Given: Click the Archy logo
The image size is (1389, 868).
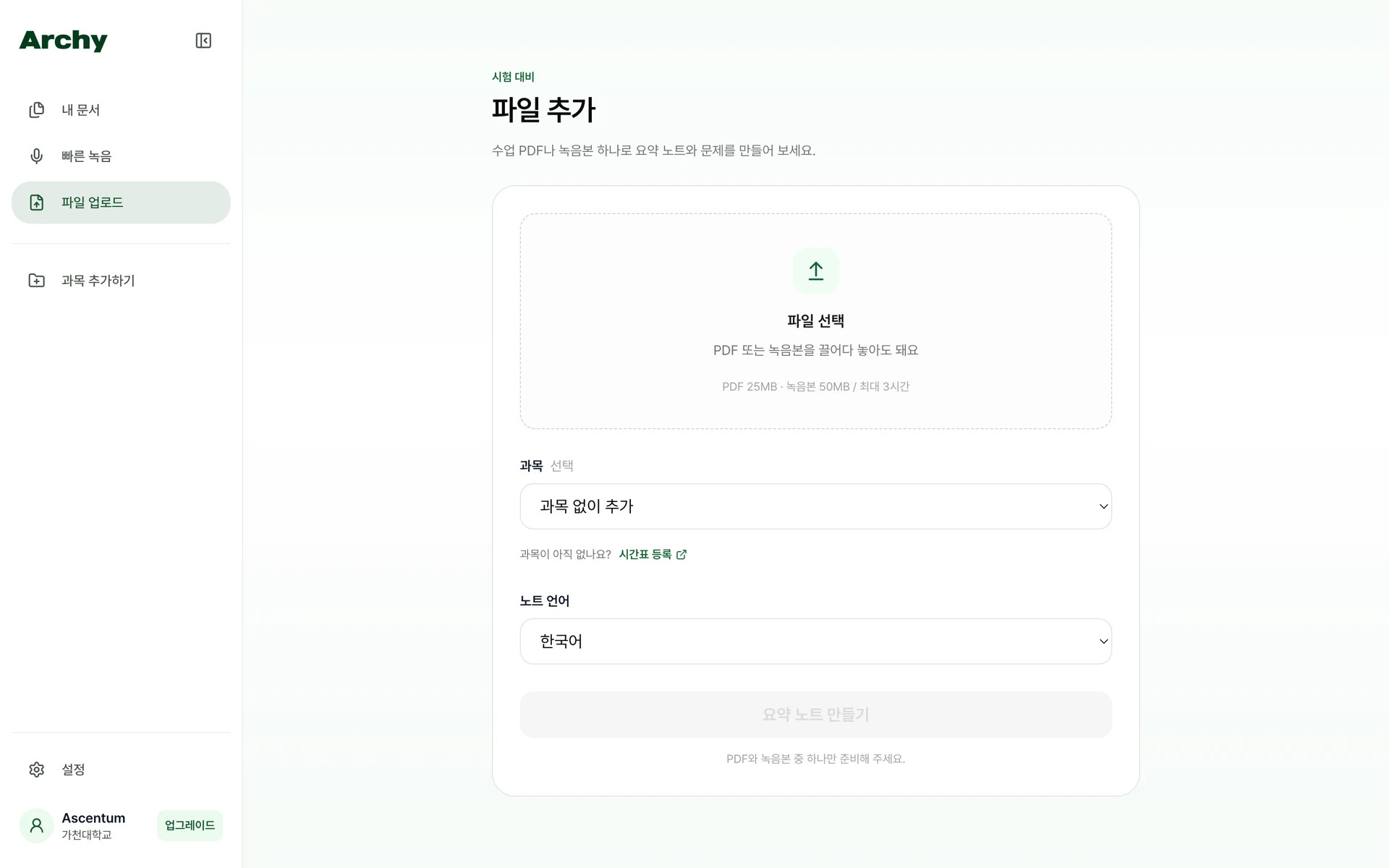Looking at the screenshot, I should point(63,41).
